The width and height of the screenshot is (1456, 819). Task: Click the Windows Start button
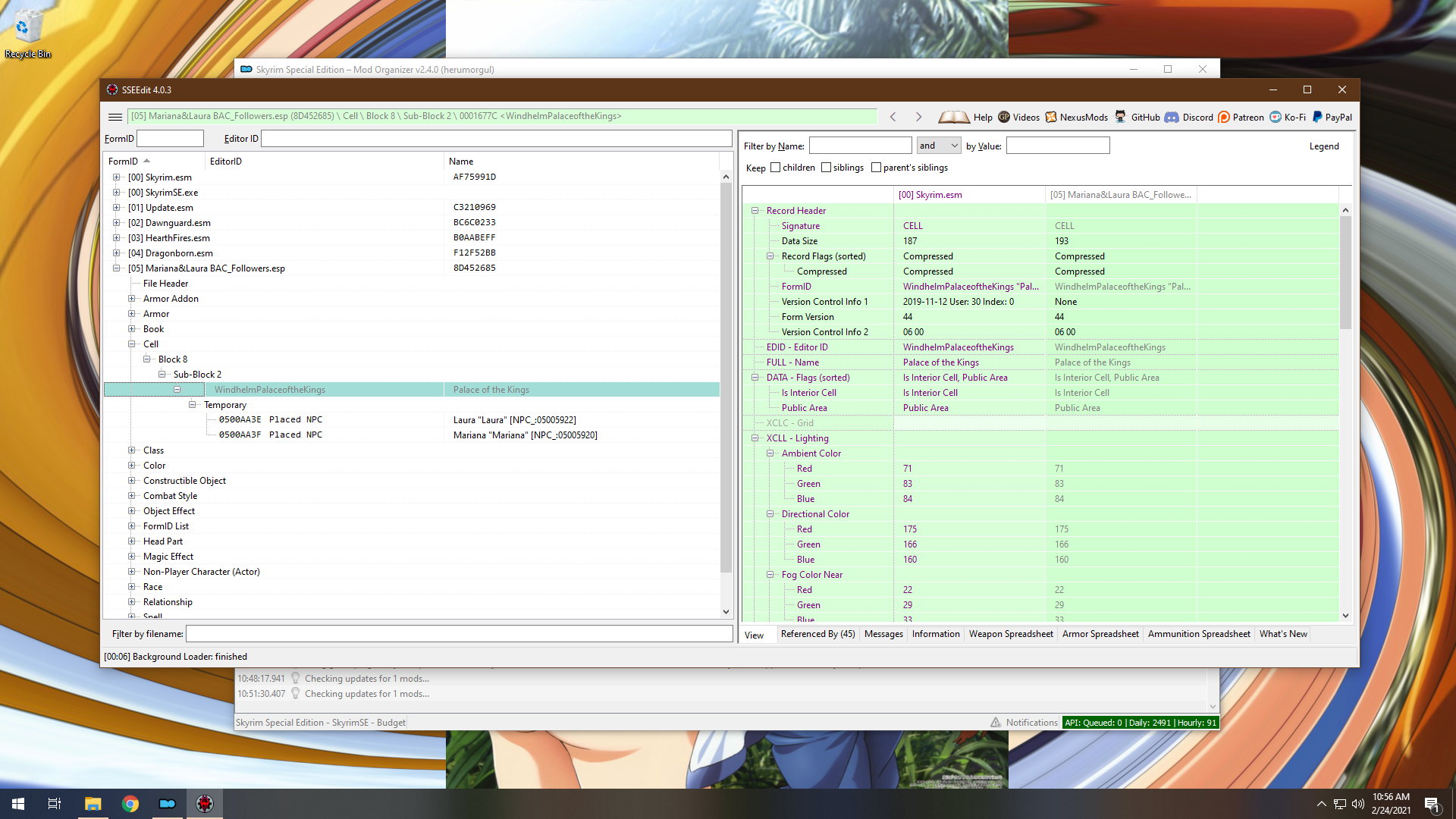[x=18, y=804]
